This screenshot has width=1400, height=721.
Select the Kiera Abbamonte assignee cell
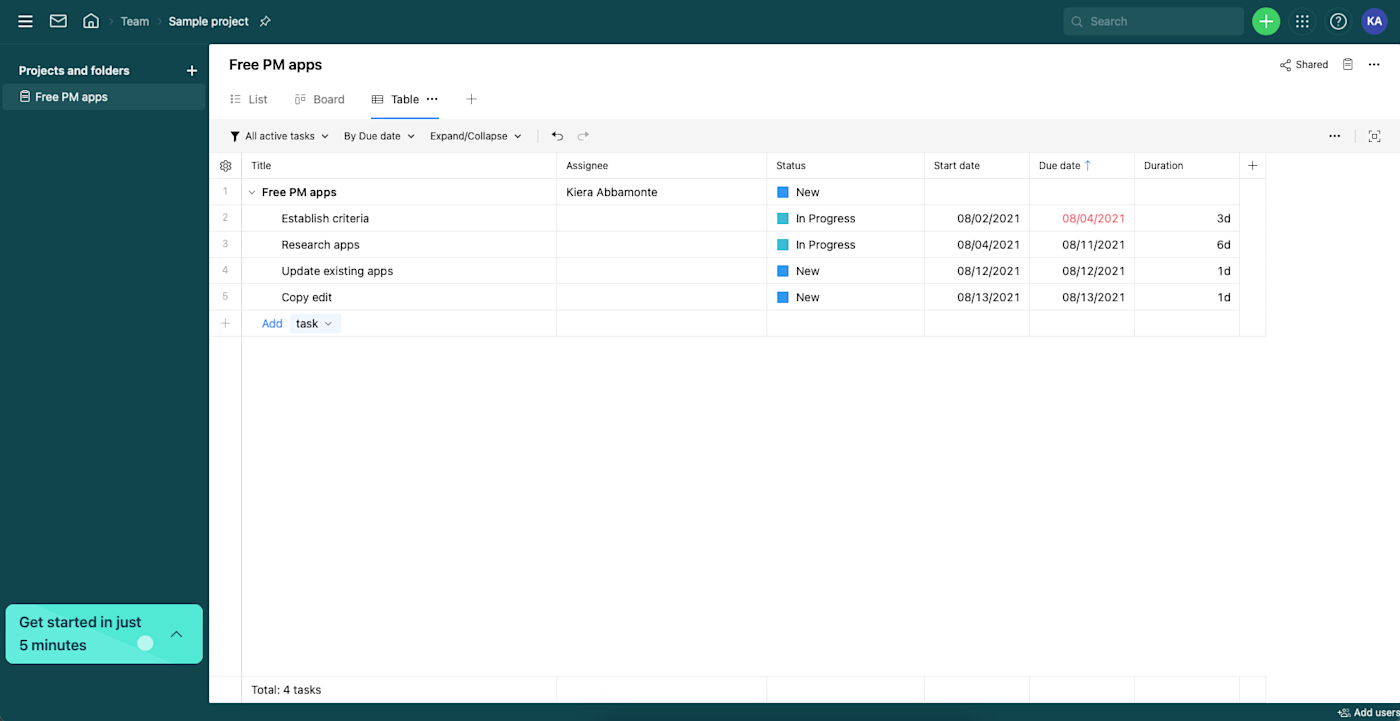point(662,192)
